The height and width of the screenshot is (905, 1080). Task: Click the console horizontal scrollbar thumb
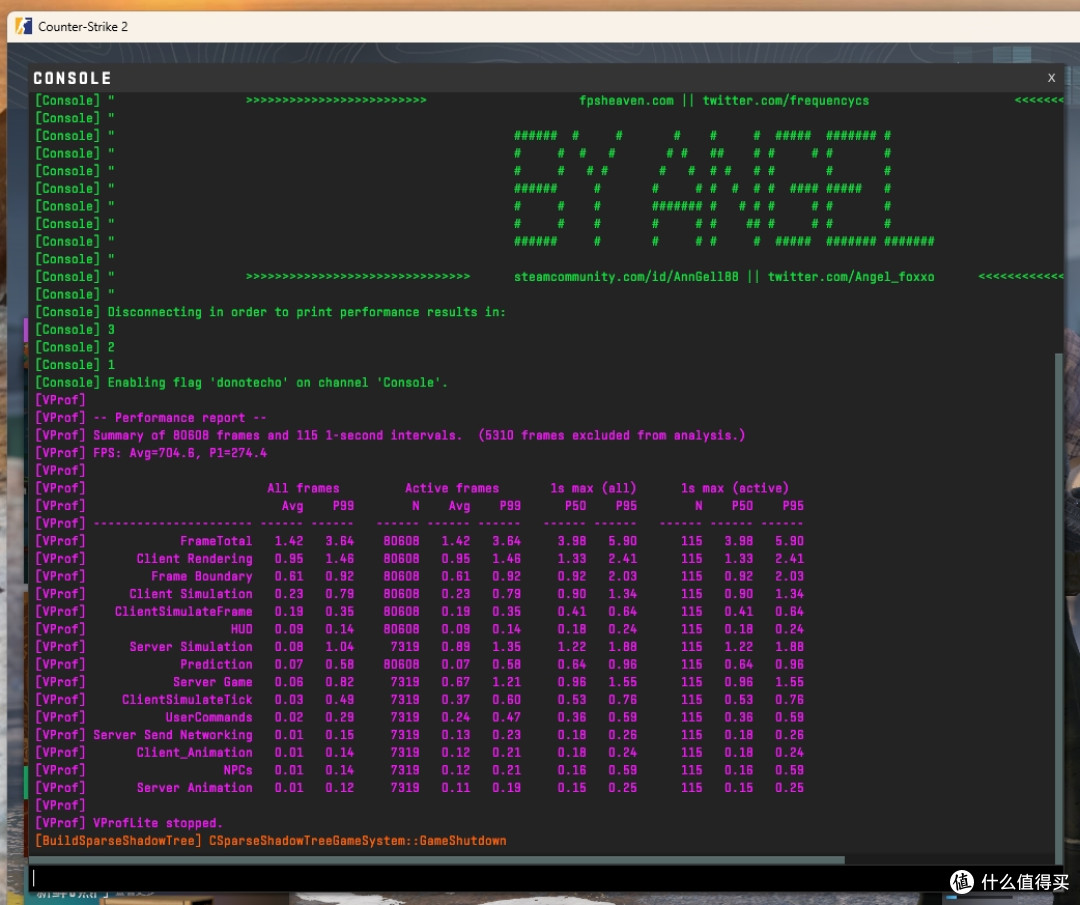437,860
